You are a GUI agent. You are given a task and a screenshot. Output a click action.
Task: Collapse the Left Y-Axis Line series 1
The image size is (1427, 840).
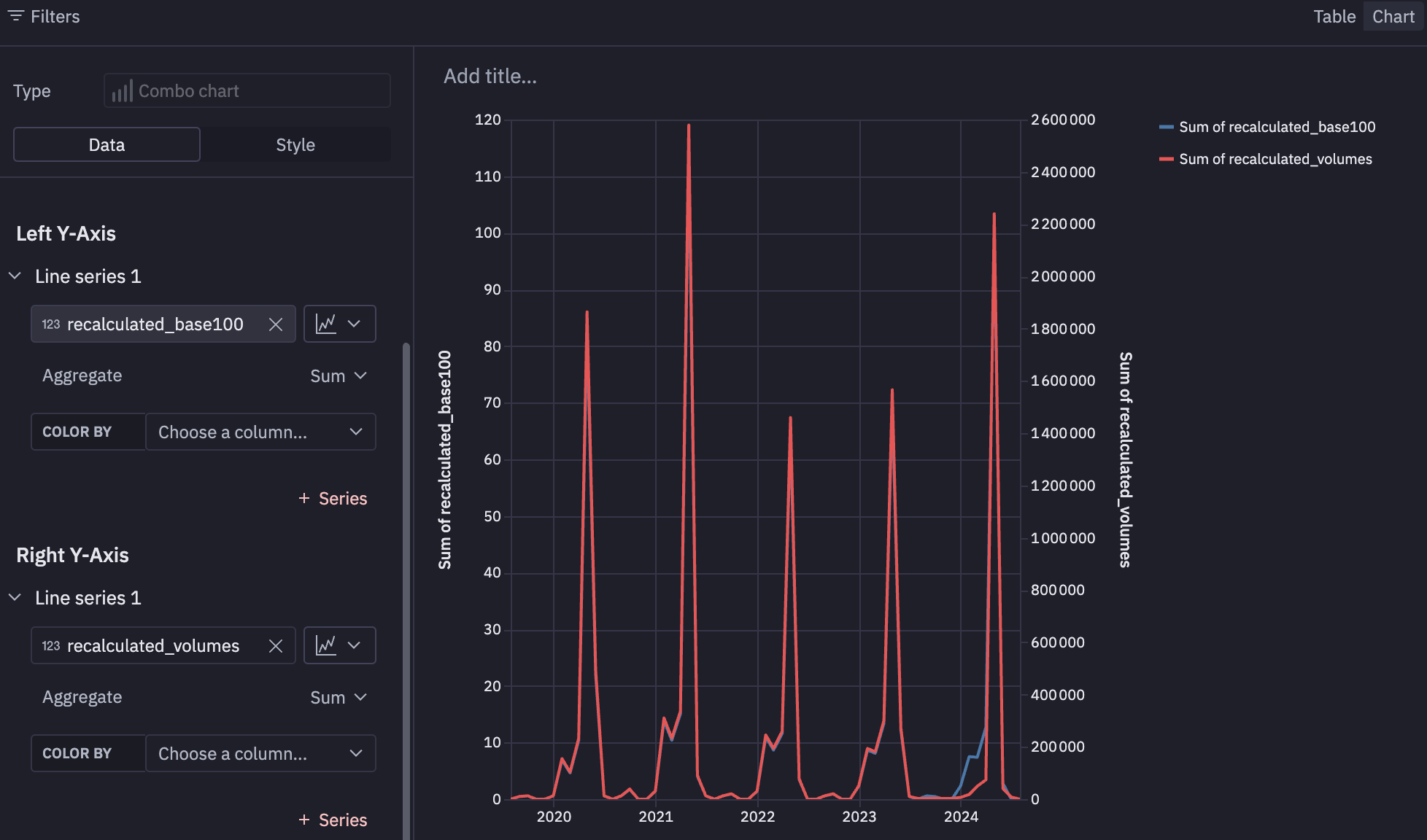[15, 276]
